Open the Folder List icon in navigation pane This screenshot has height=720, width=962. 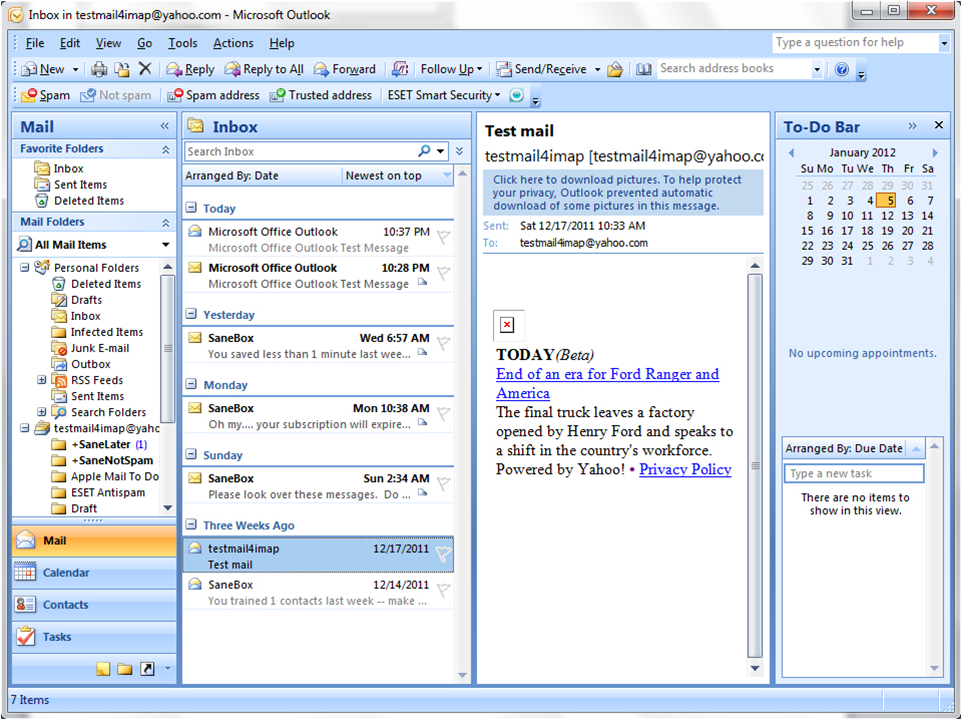pyautogui.click(x=125, y=669)
